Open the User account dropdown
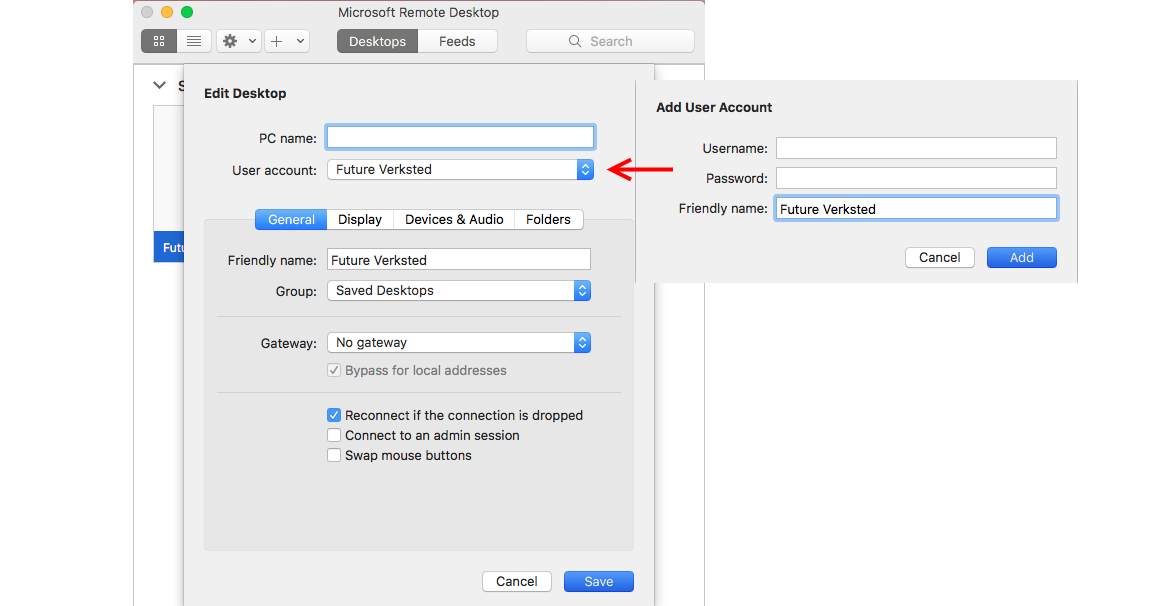 click(460, 170)
